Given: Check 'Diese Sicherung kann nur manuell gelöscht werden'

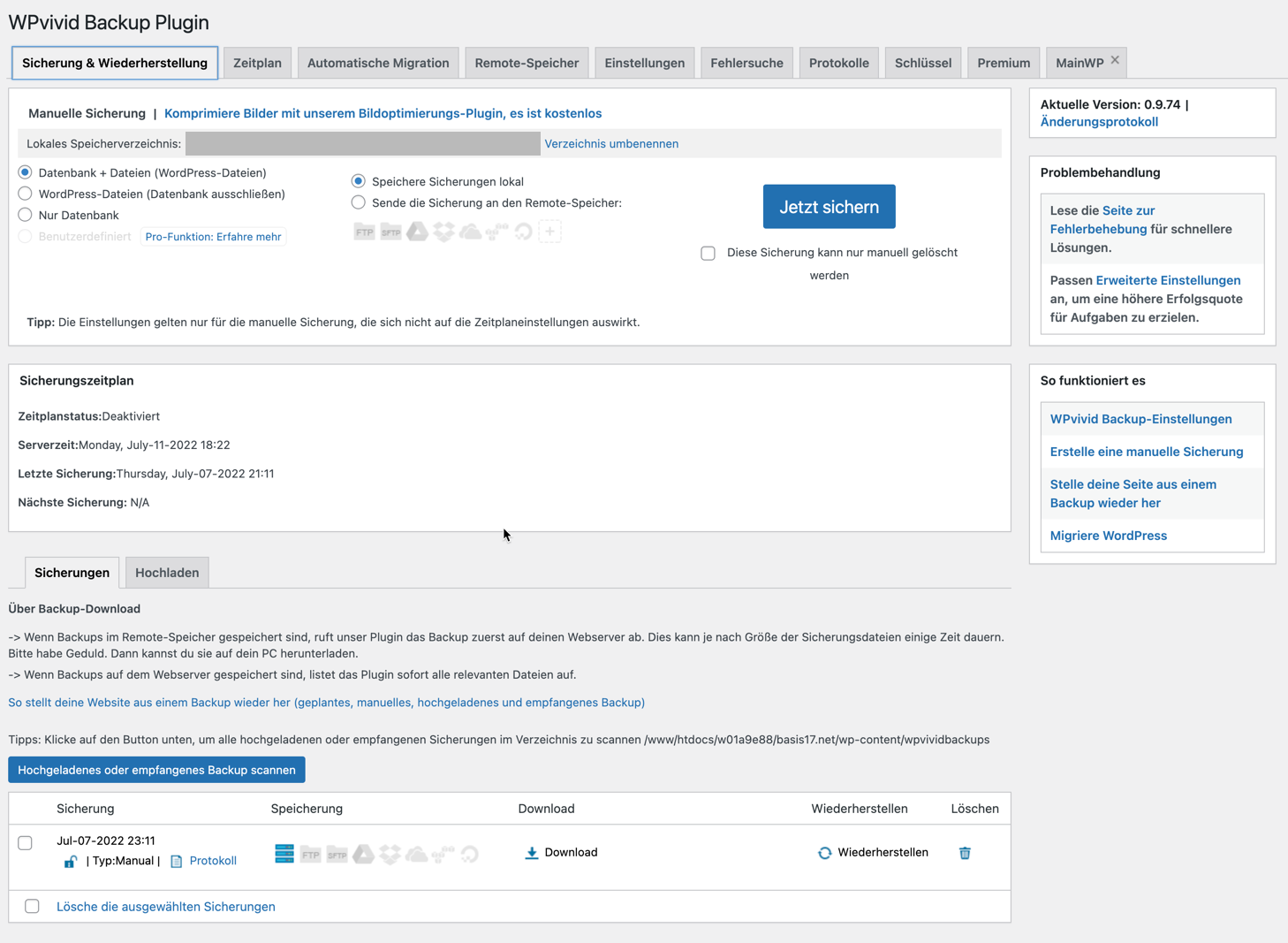Looking at the screenshot, I should pos(708,254).
